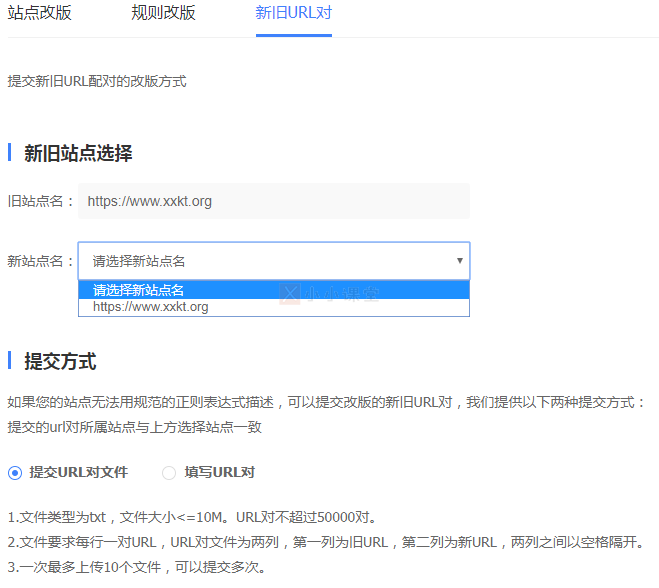Click the rule line about 文件类型为txt
Viewport: 659px width, 588px height.
[x=192, y=517]
